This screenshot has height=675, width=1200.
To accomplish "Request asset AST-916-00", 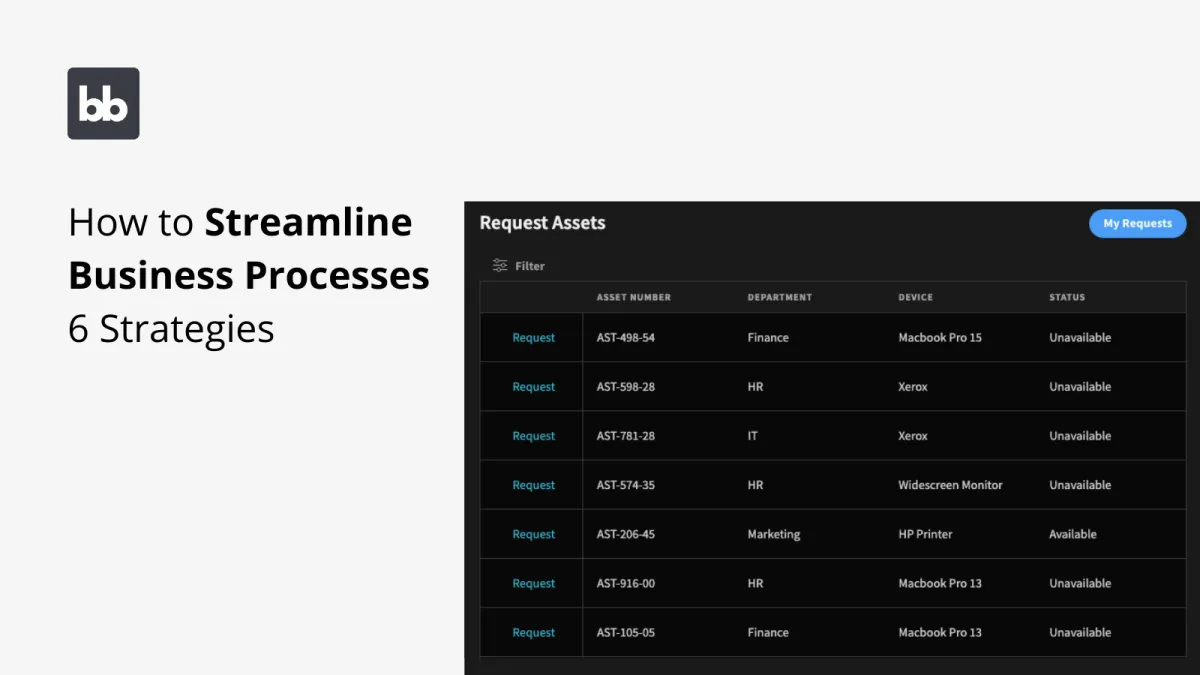I will (x=533, y=583).
